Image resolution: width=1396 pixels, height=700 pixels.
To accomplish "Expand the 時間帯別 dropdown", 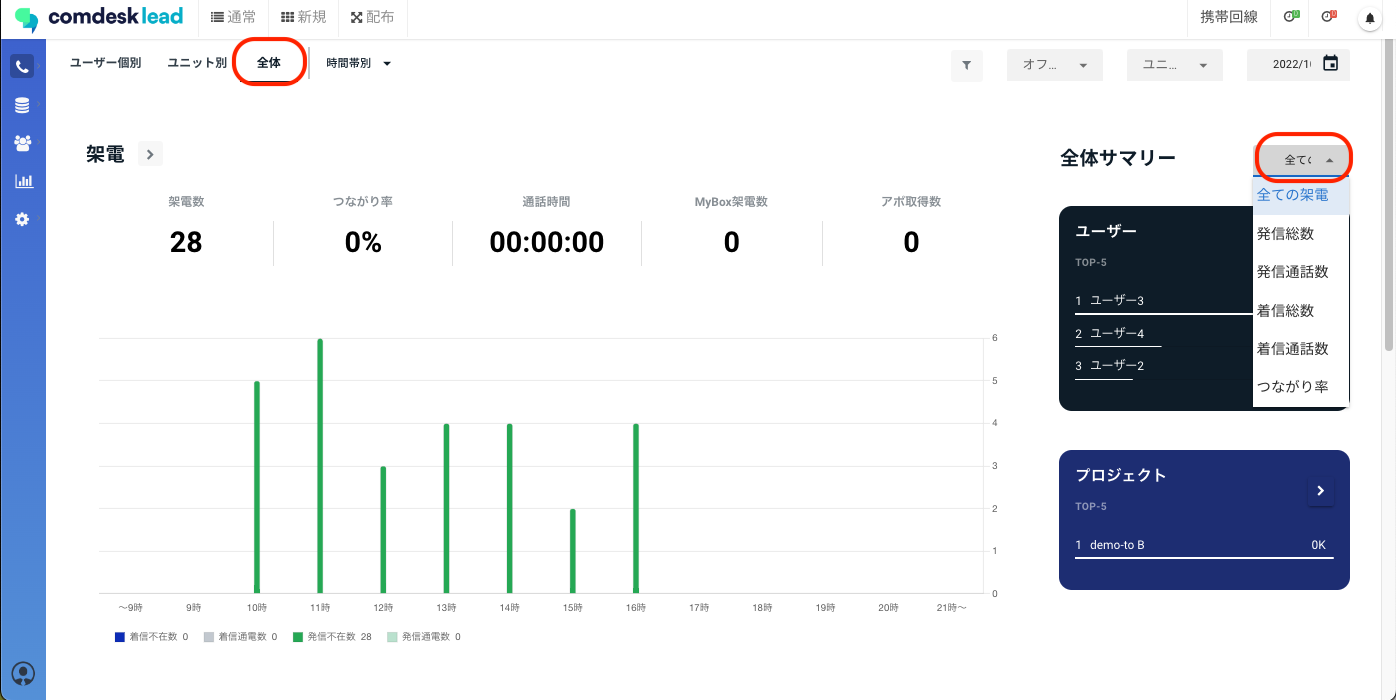I will click(x=358, y=63).
